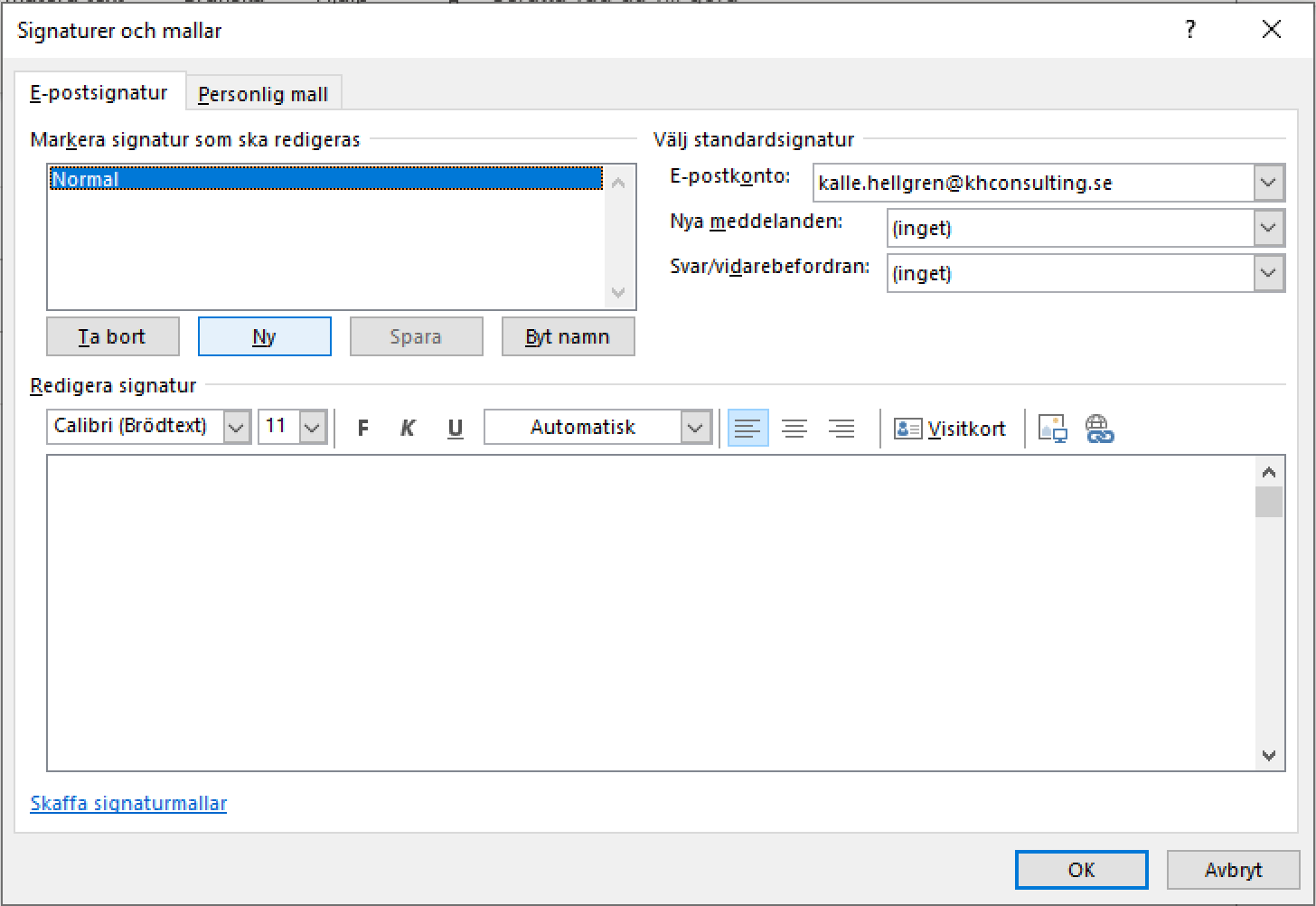
Task: Expand the Nya meddelanden dropdown
Action: pos(1268,228)
